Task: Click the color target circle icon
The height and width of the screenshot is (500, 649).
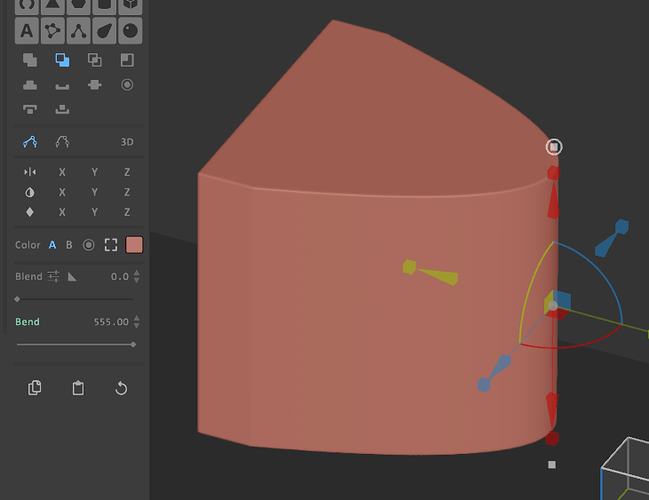Action: 88,245
